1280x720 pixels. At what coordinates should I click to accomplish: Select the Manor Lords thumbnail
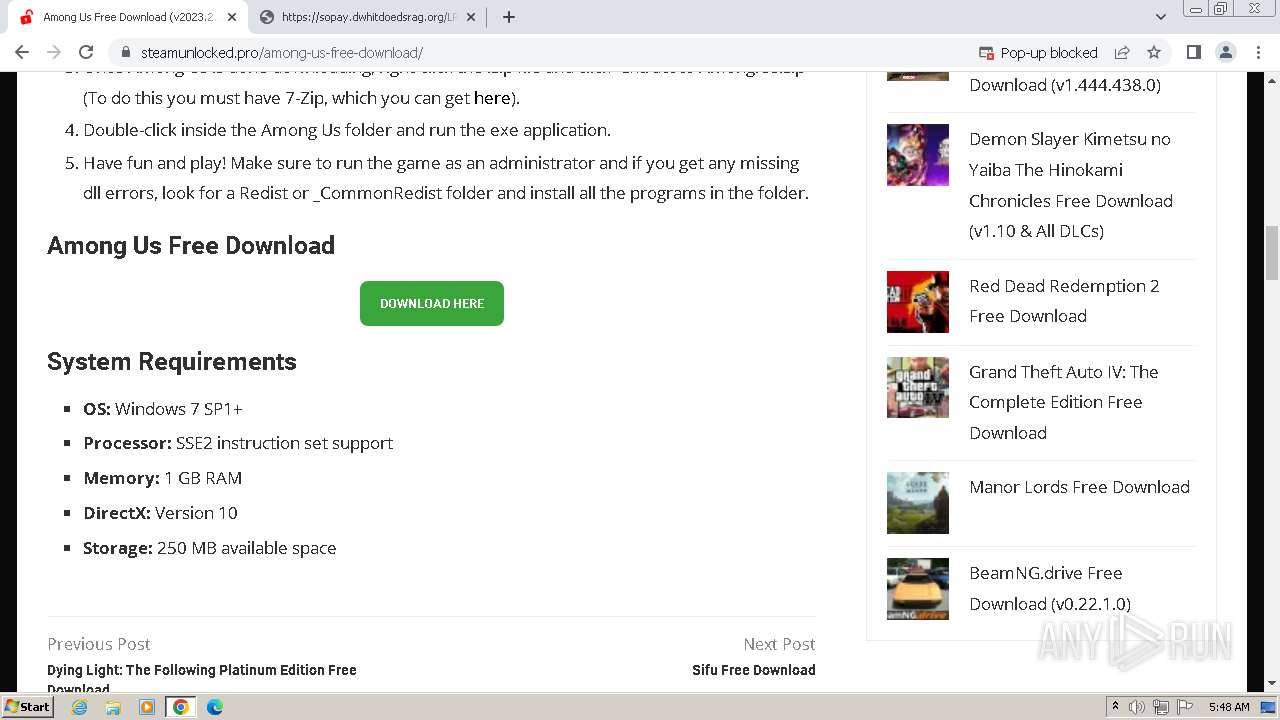[918, 503]
